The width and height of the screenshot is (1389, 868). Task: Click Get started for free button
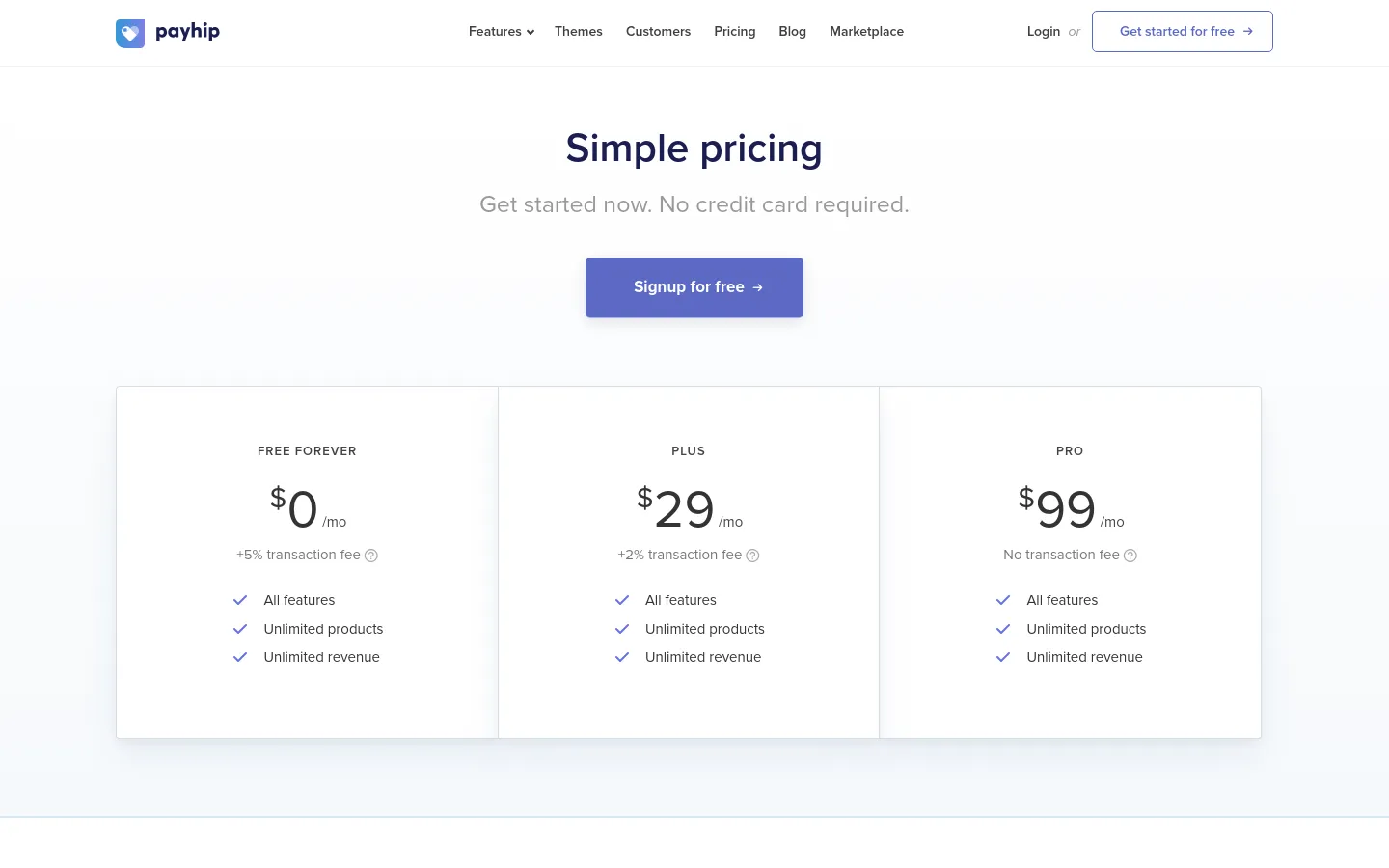click(1183, 32)
